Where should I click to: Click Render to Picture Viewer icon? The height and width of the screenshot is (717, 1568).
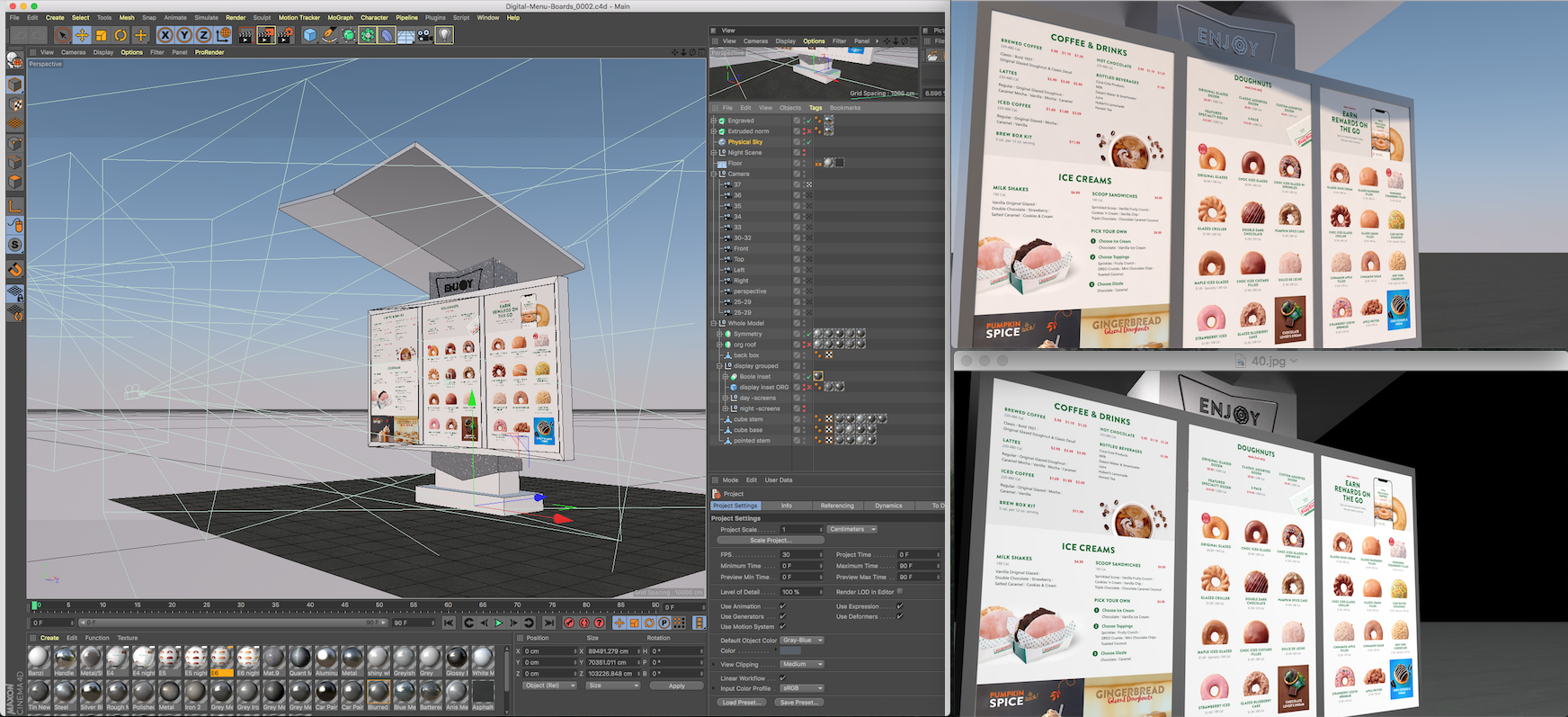click(x=266, y=35)
